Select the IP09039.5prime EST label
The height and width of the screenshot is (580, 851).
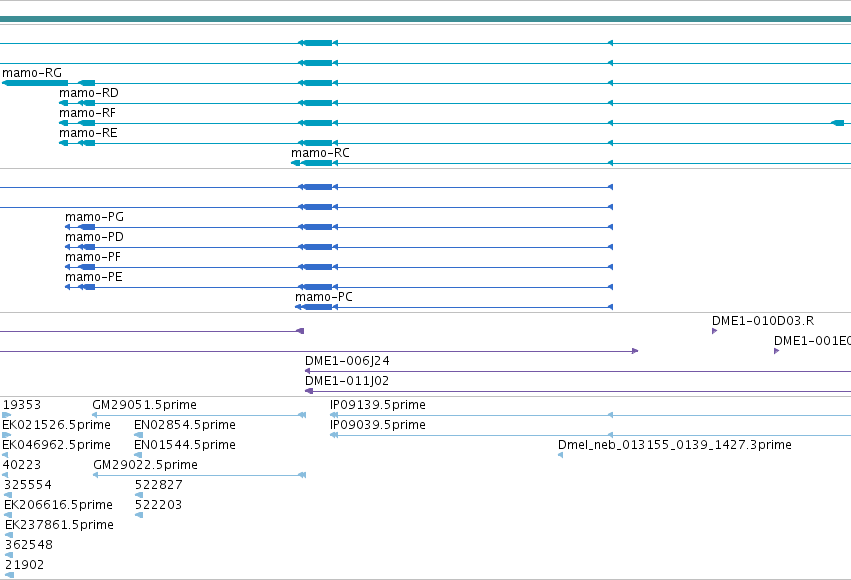378,425
